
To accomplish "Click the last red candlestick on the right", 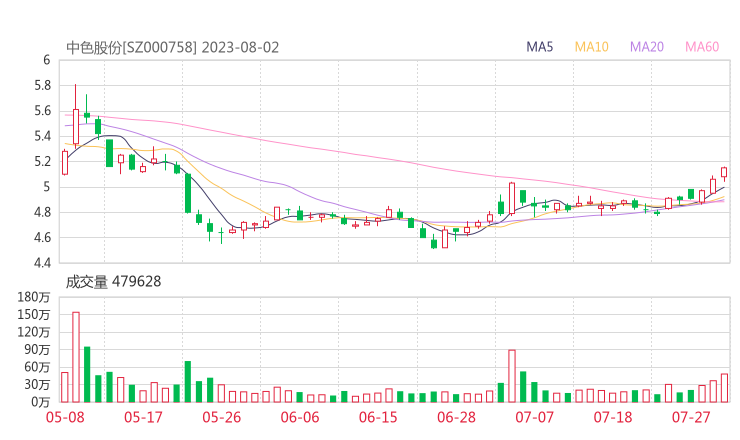I will pyautogui.click(x=724, y=172).
